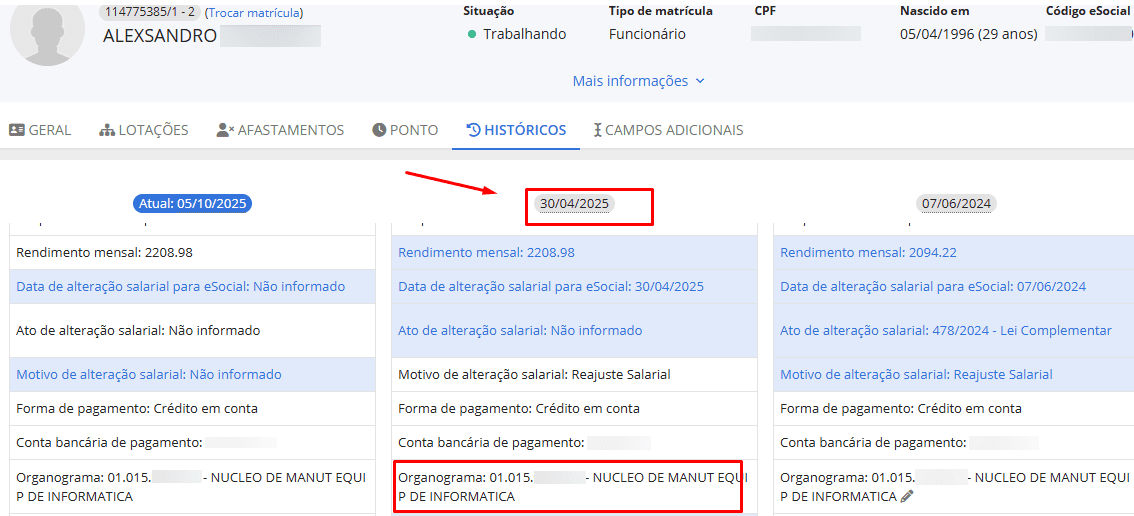1134x516 pixels.
Task: Click the AFASTAMENTOS user-remove icon
Action: coord(225,130)
